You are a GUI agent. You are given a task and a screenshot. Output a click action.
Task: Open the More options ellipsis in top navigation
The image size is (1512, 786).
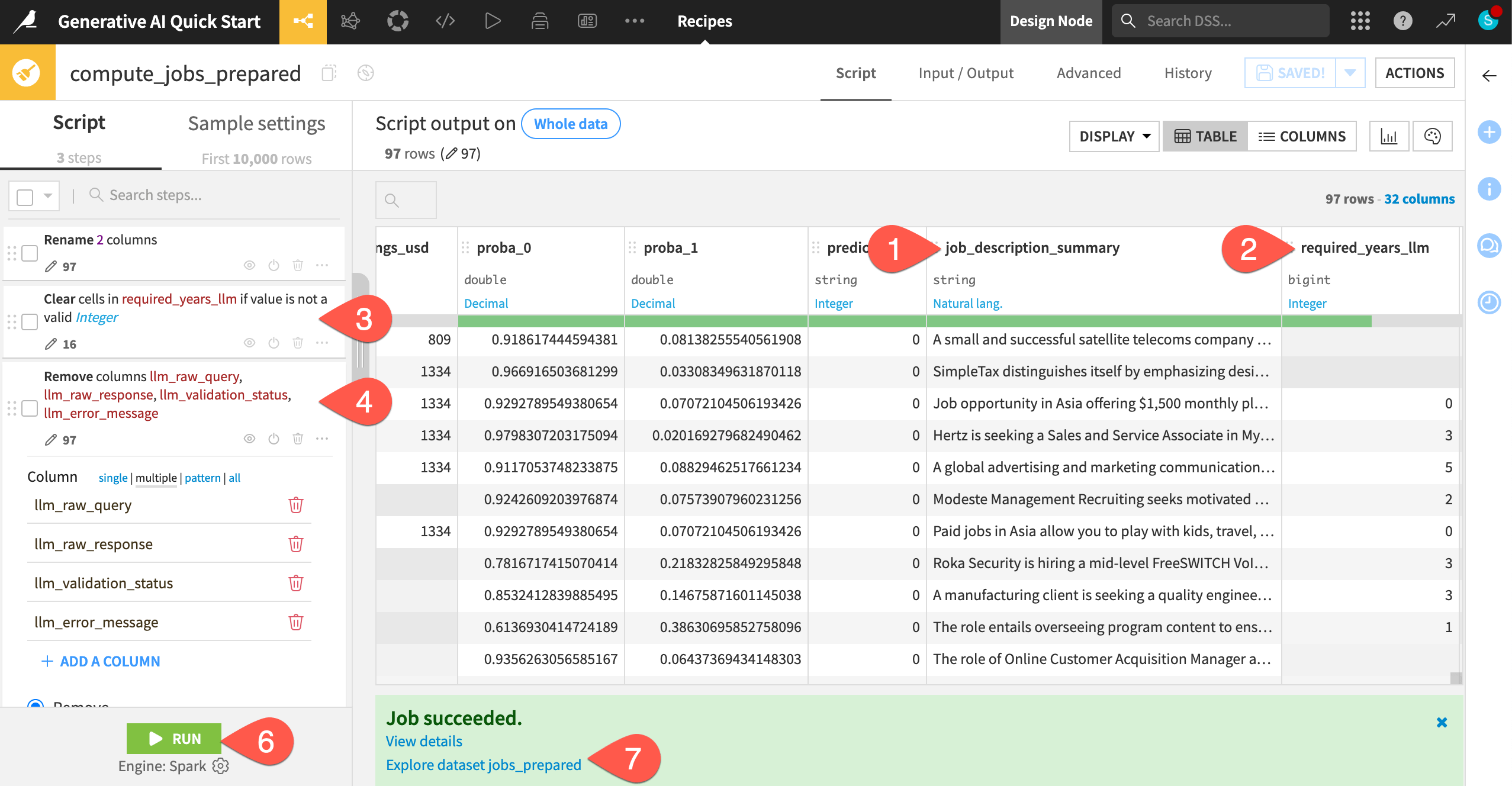635,21
